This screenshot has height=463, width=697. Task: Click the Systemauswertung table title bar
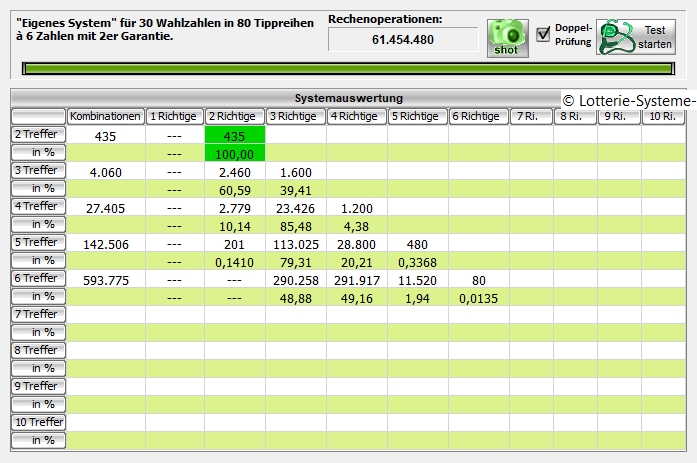[348, 98]
